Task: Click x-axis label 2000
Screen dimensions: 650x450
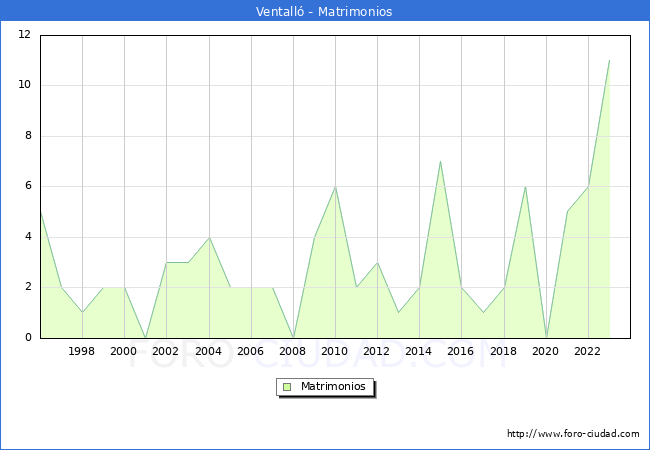Action: coord(124,351)
